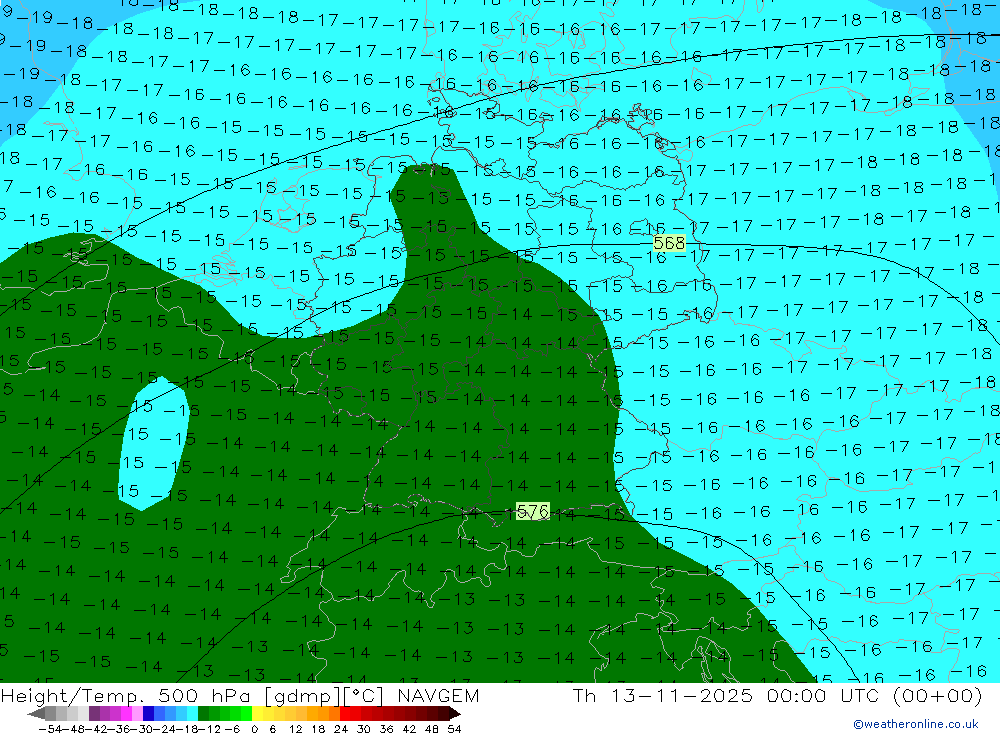Image resolution: width=1000 pixels, height=733 pixels.
Task: Open the weatheronline.co.uk copyright link
Action: click(x=916, y=724)
